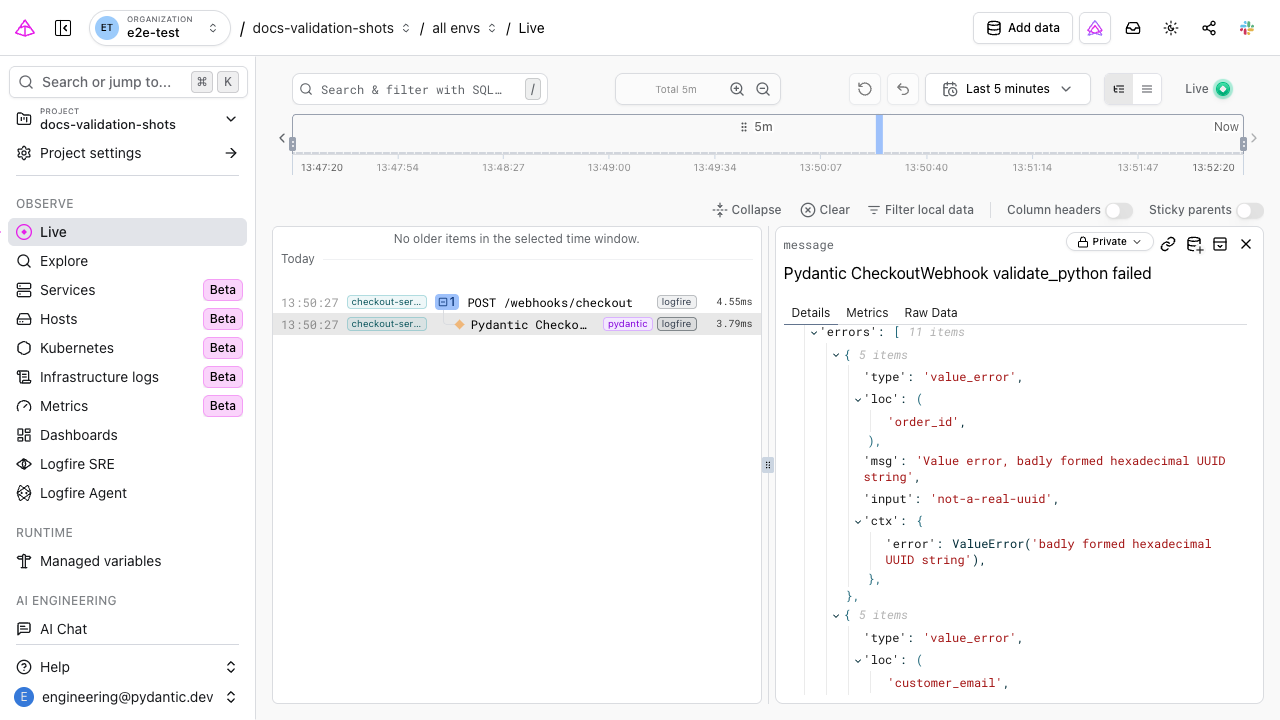The image size is (1280, 720).
Task: Open Project settings link
Action: (x=128, y=153)
